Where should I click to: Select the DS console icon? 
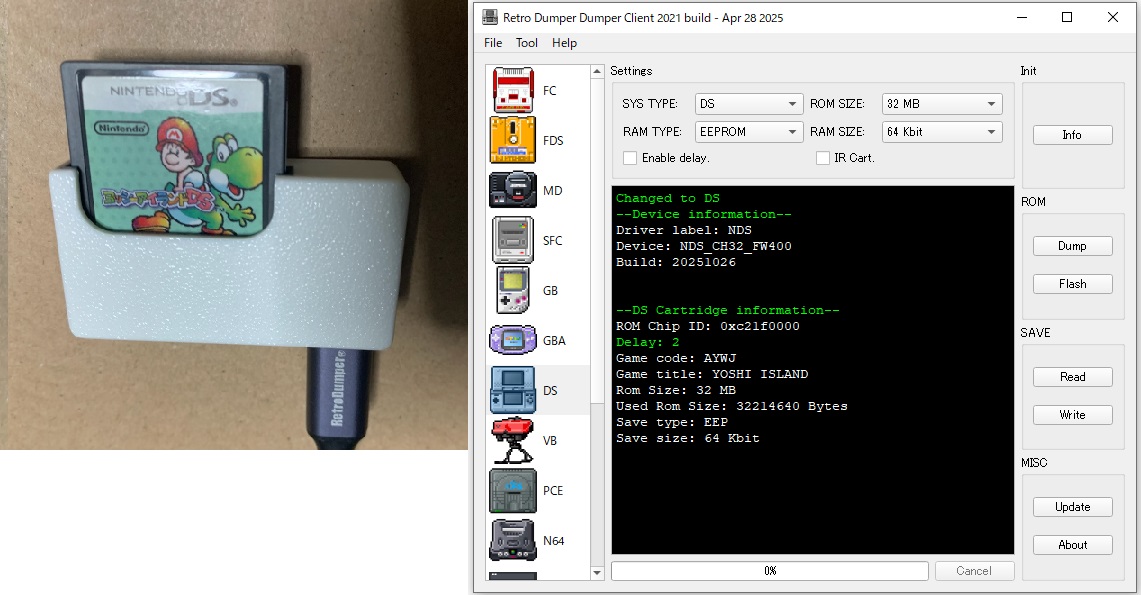point(513,390)
